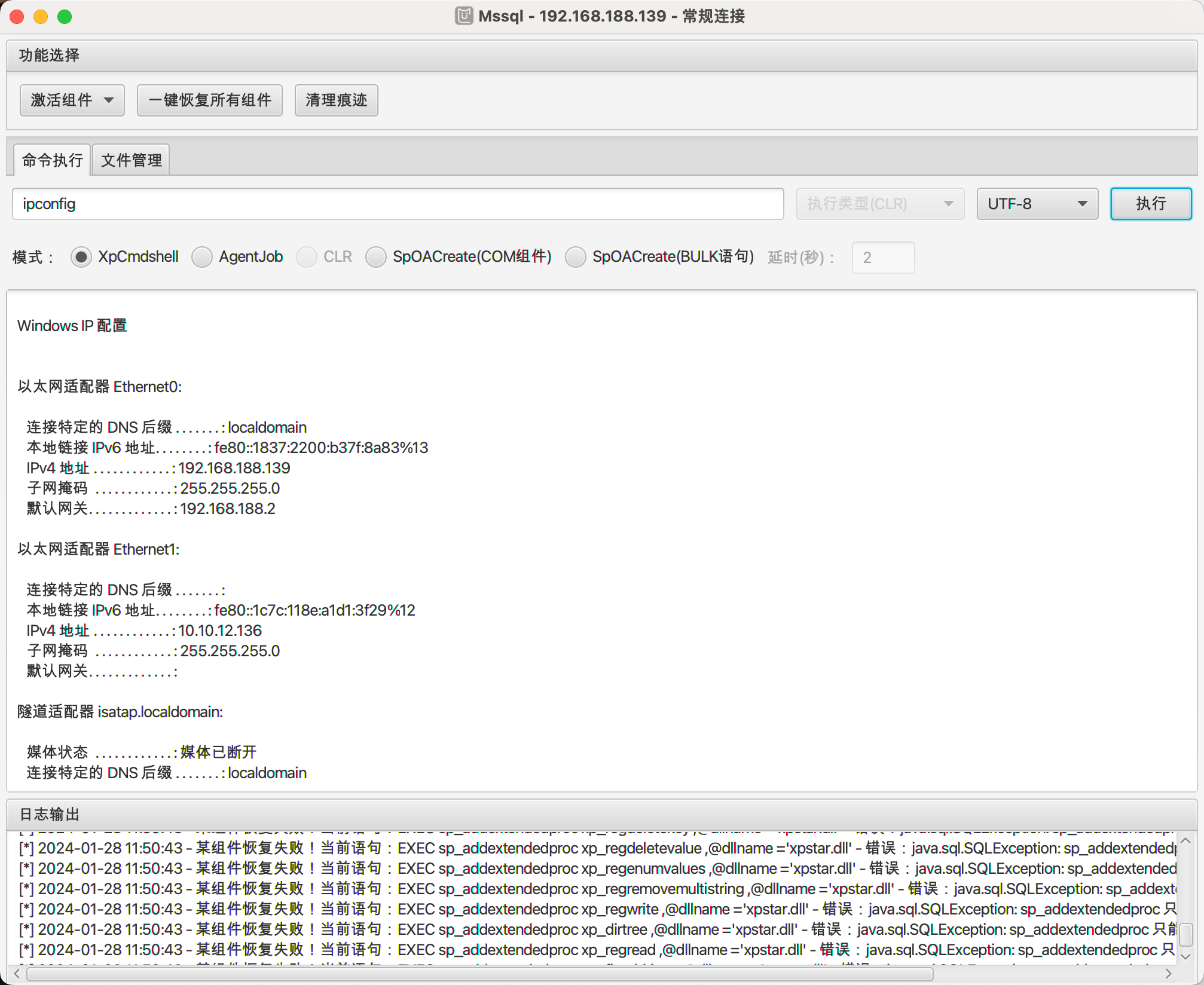The image size is (1204, 985).
Task: Click the ipconfig command input field
Action: [398, 204]
